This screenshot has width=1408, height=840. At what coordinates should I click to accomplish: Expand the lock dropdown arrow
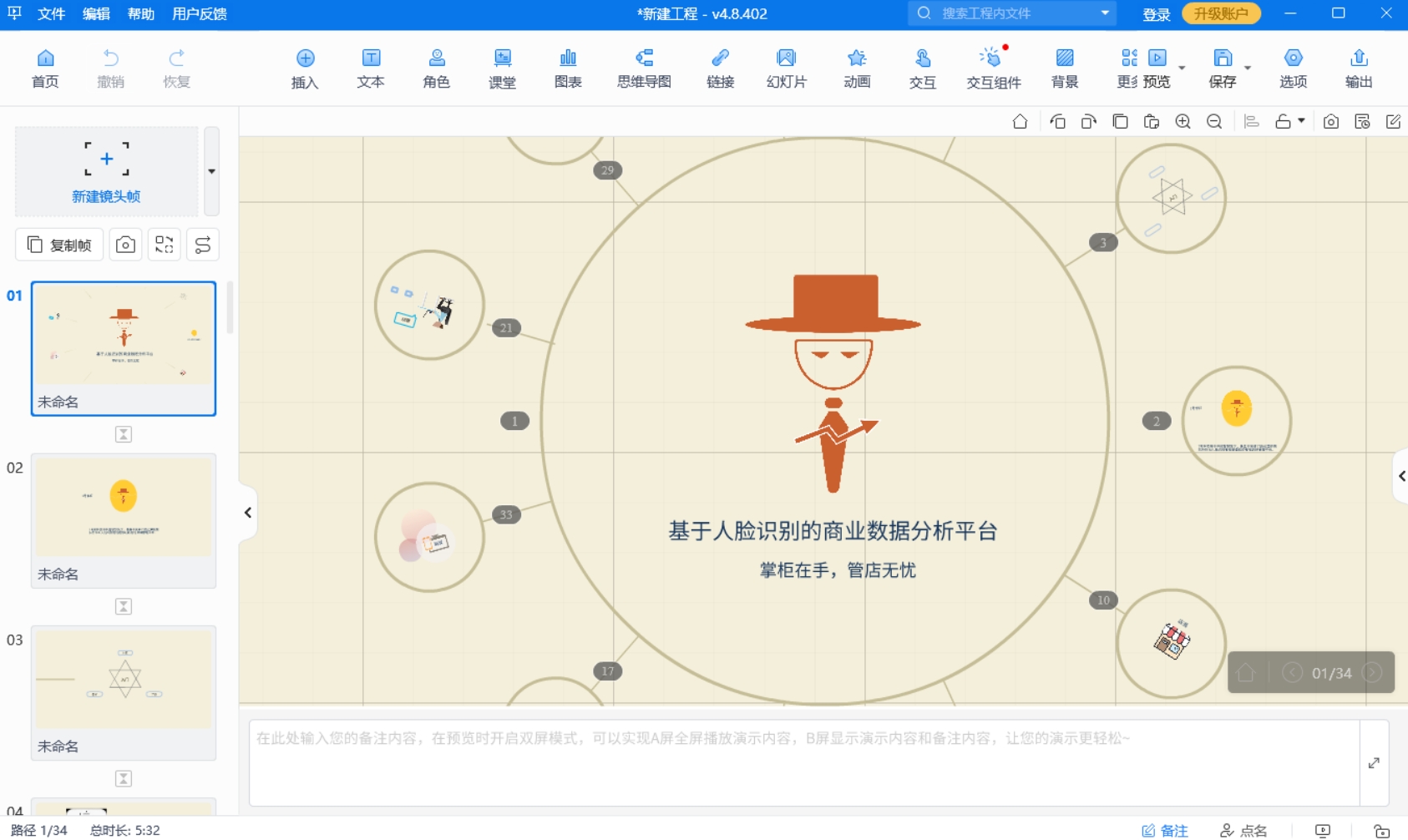(x=1301, y=121)
